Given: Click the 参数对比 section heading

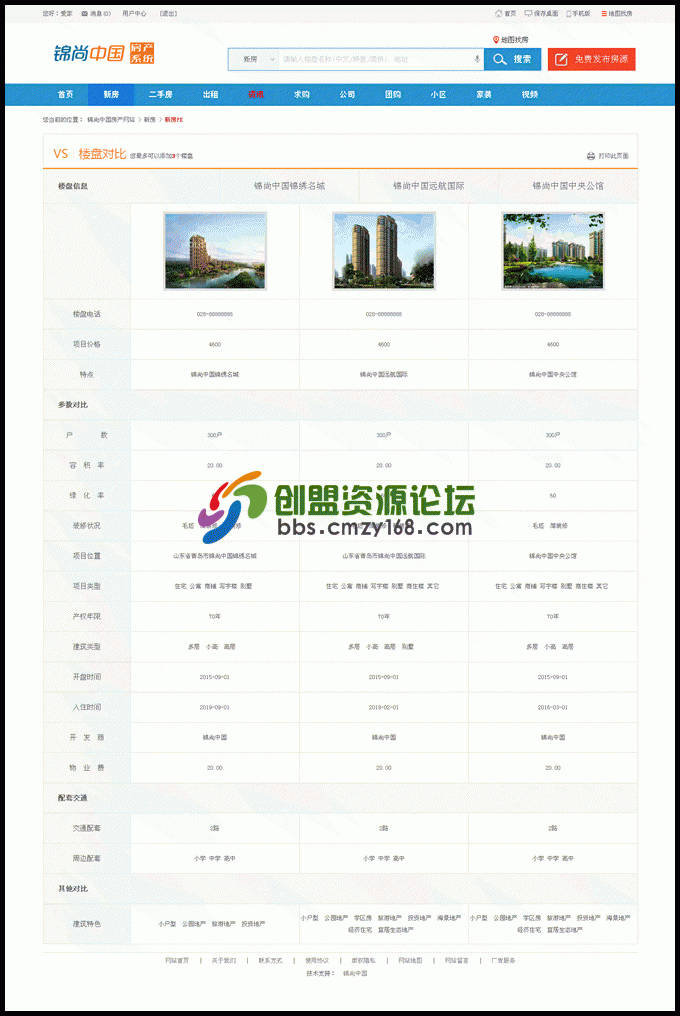Looking at the screenshot, I should pyautogui.click(x=73, y=405).
